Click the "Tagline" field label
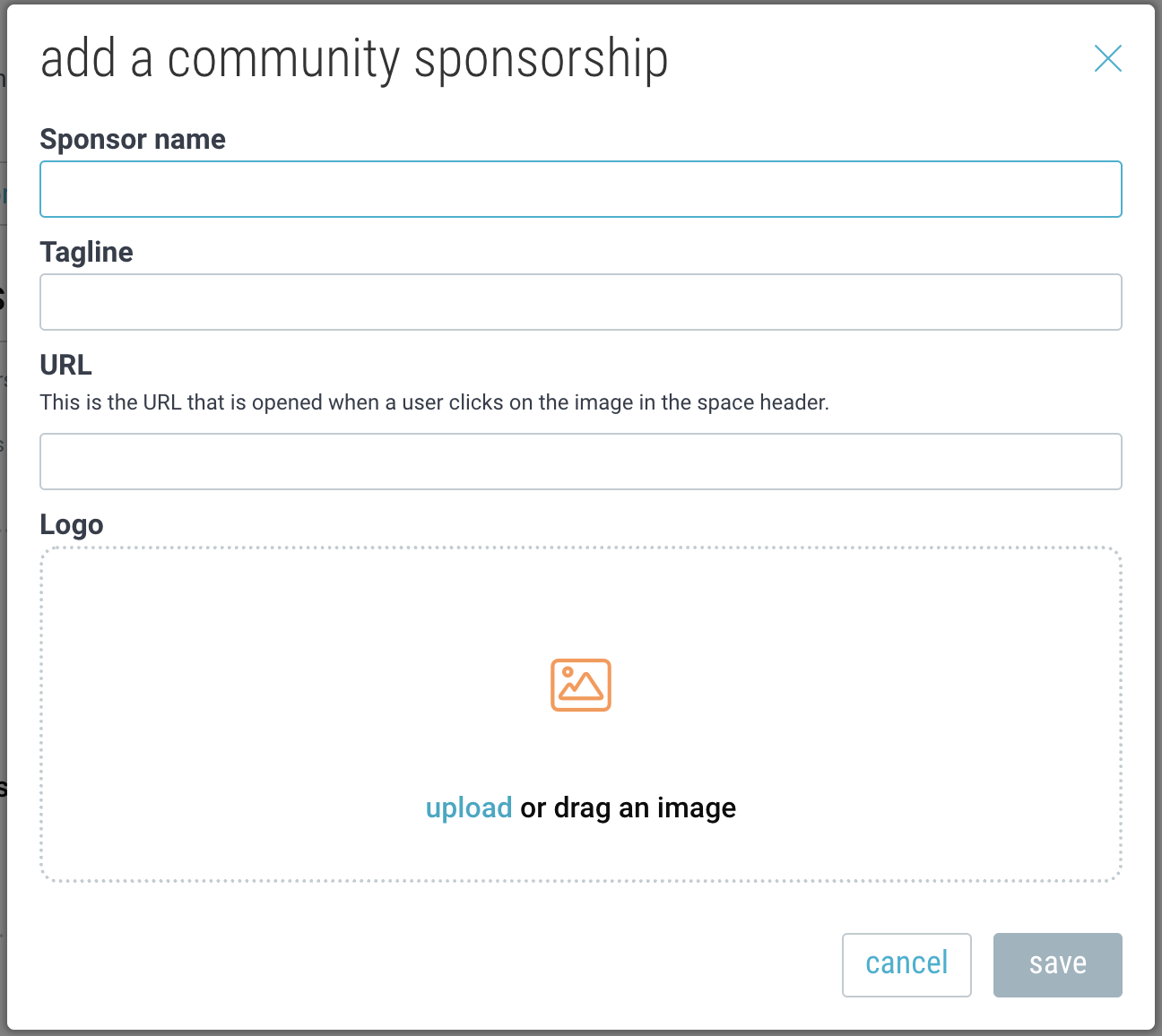The image size is (1162, 1036). coord(86,252)
